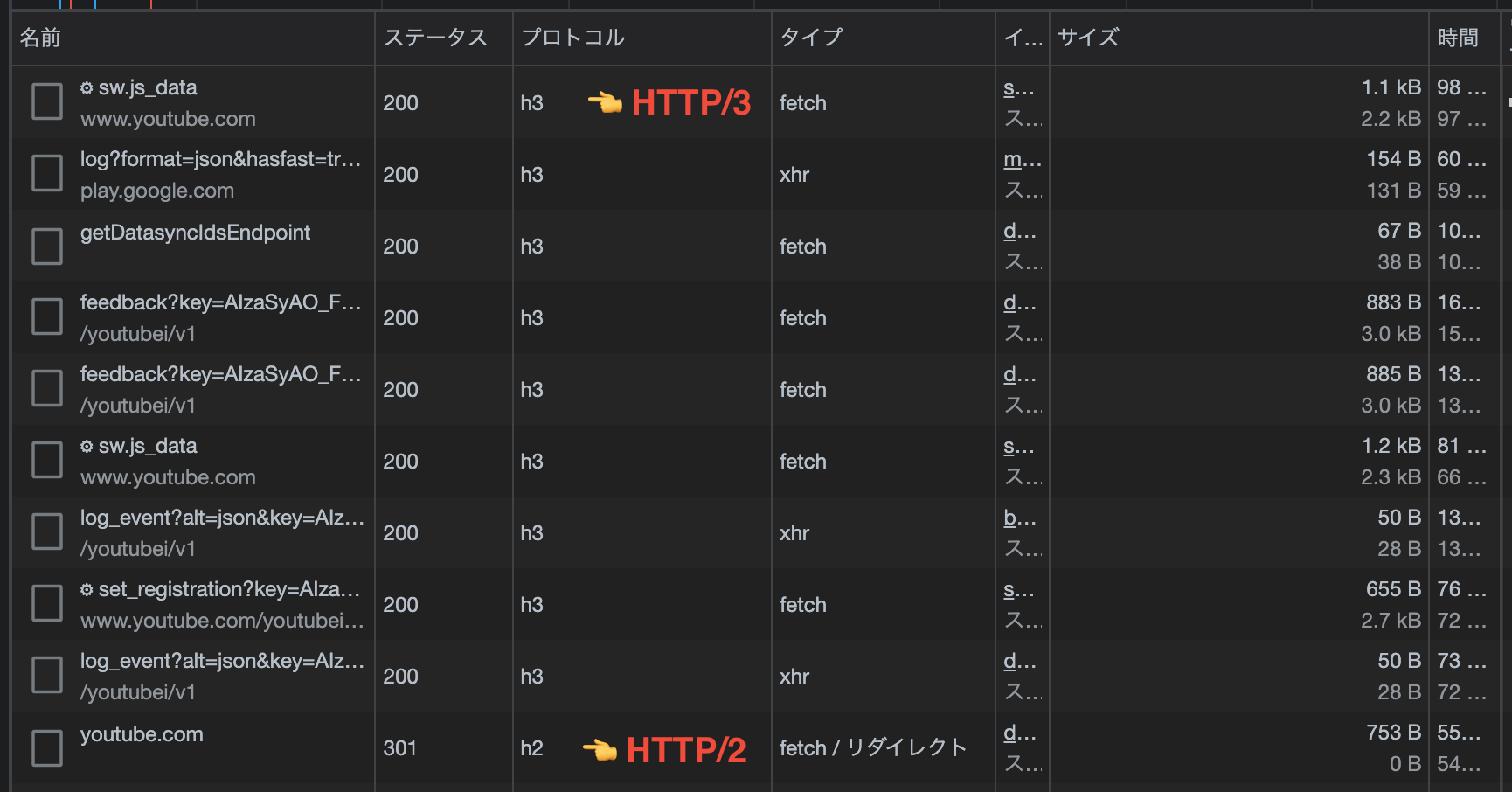Click the gear icon beside set_registration request
1512x792 pixels.
click(86, 589)
